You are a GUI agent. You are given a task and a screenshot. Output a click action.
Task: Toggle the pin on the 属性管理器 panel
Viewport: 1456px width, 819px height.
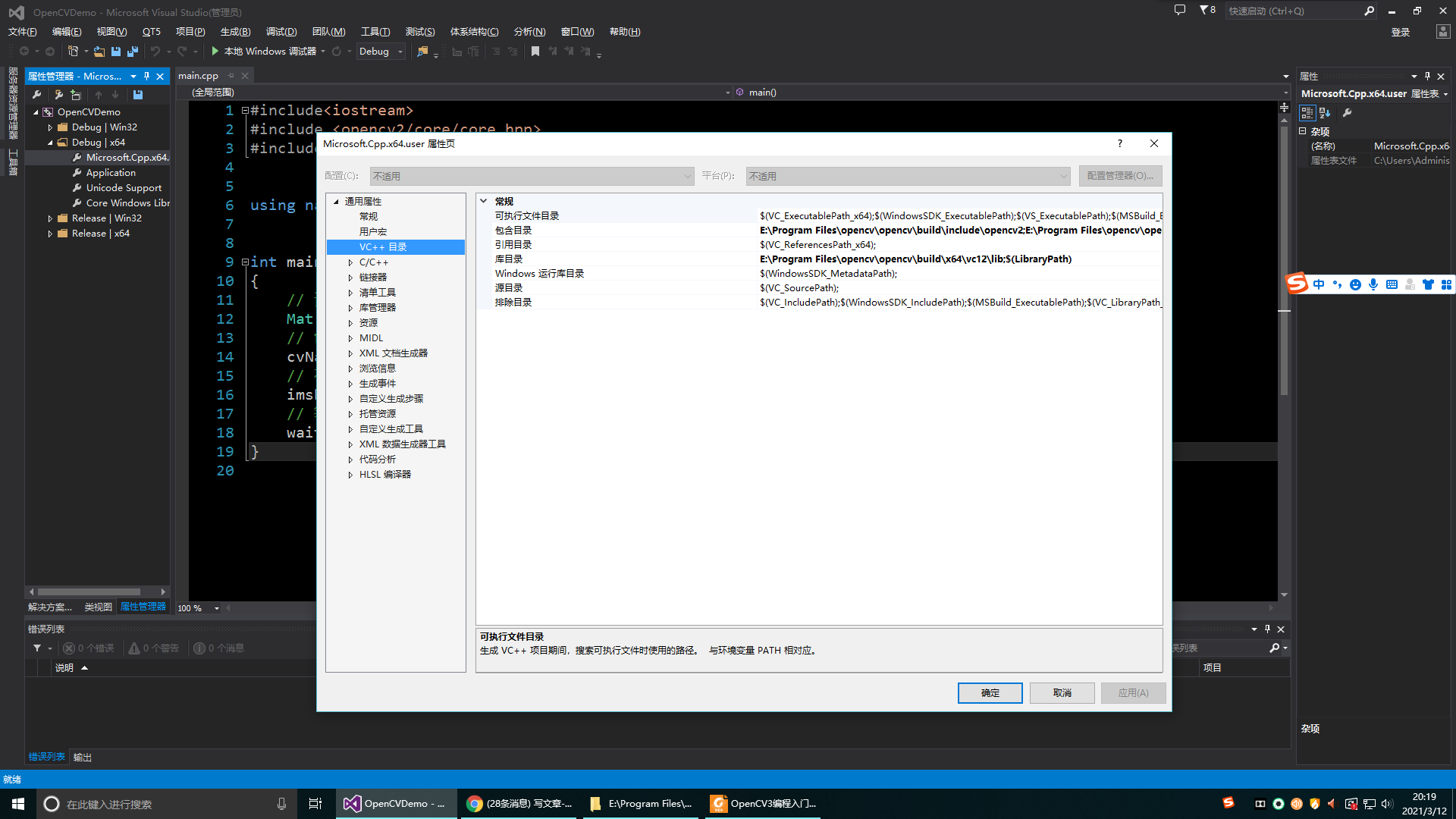(x=147, y=76)
